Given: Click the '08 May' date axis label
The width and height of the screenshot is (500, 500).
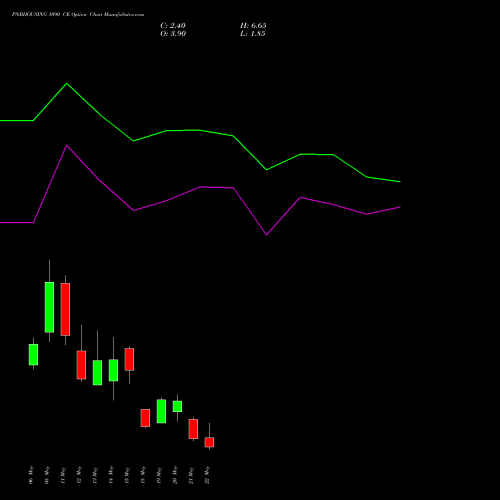Looking at the screenshot, I should pos(47,475).
